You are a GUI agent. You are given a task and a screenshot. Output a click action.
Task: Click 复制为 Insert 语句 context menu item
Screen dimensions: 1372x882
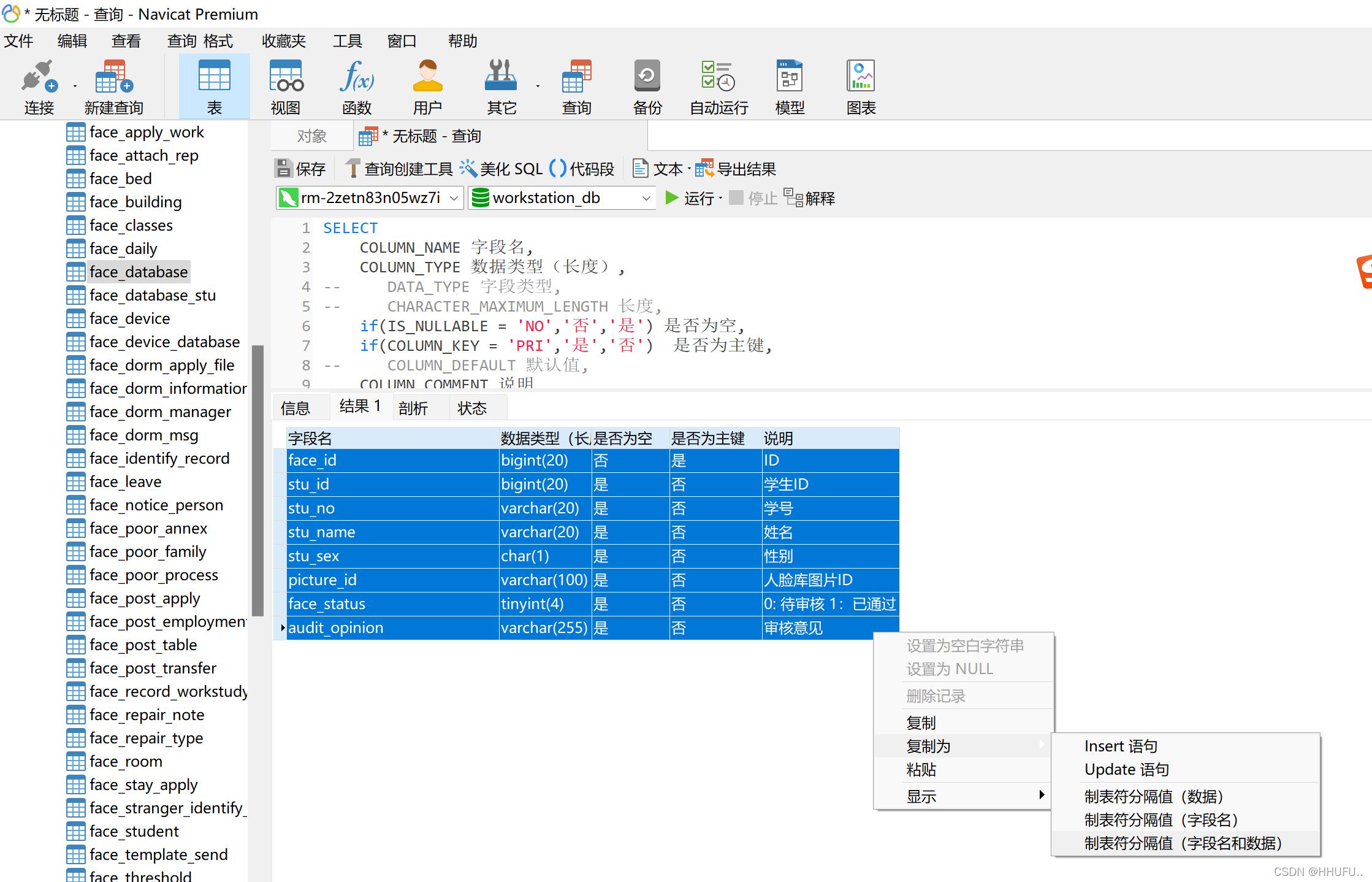(1119, 745)
